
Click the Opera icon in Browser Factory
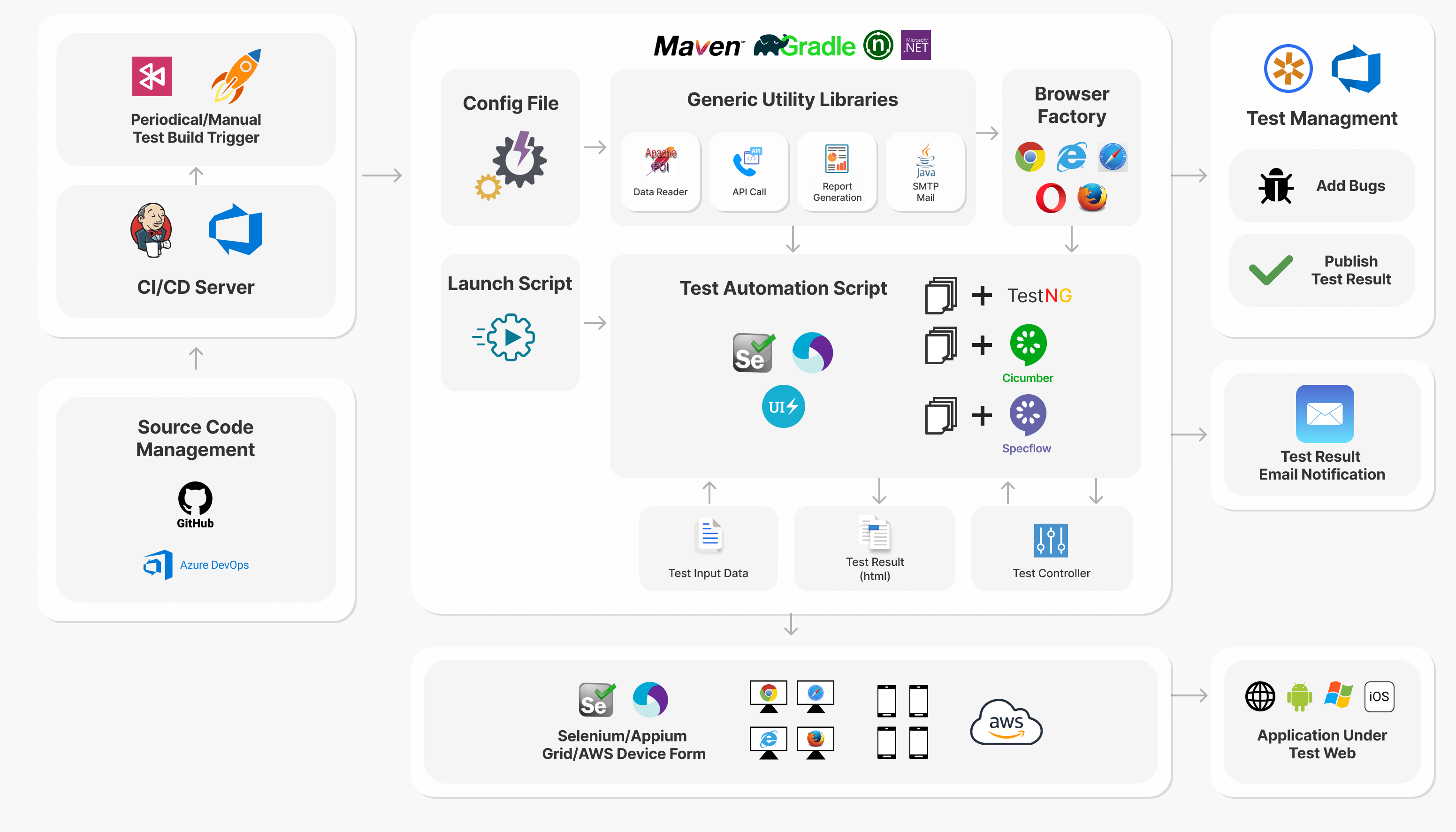point(1051,198)
